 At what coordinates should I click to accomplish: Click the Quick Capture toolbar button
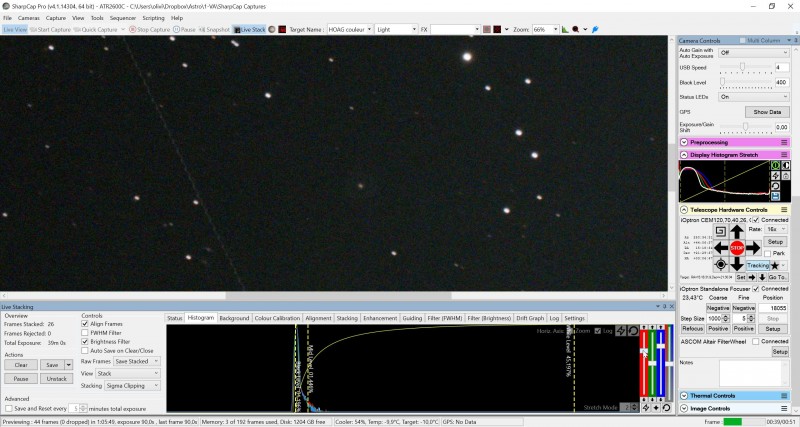pyautogui.click(x=95, y=30)
